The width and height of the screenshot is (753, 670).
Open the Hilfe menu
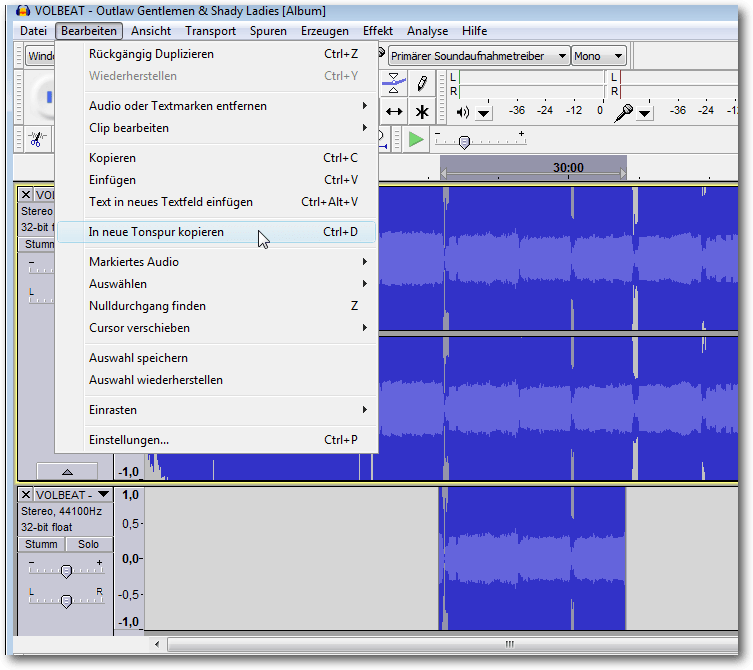(474, 31)
